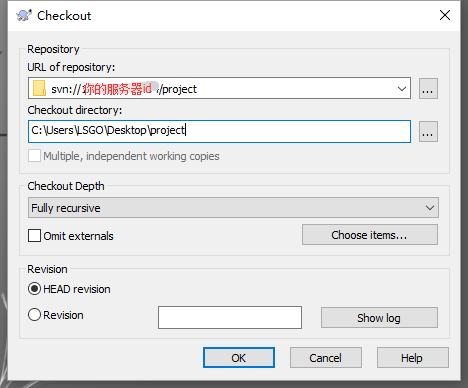Browse for checkout directory button

click(x=428, y=131)
